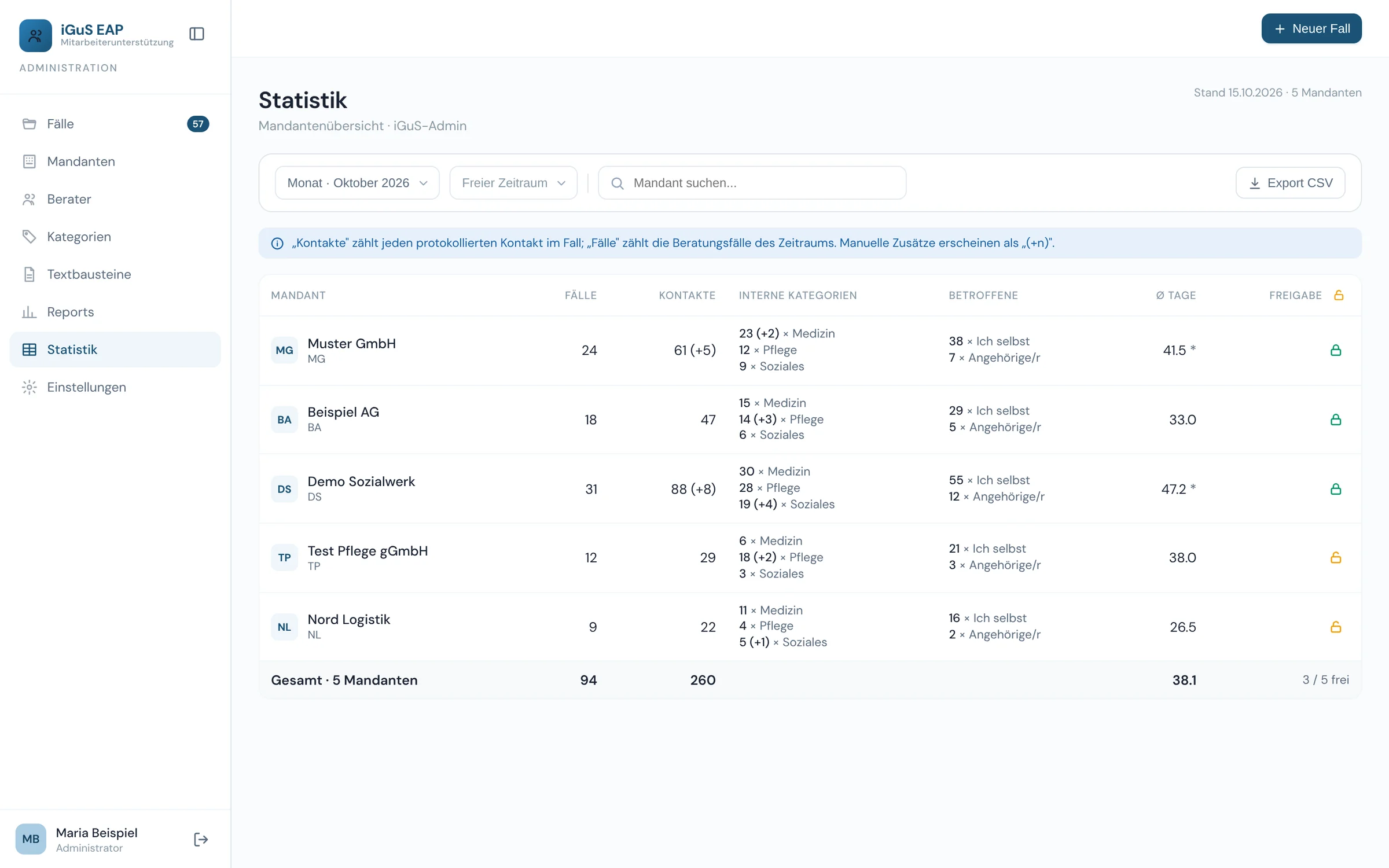1389x868 pixels.
Task: Click the BA badge of Beispiel AG
Action: pos(284,420)
